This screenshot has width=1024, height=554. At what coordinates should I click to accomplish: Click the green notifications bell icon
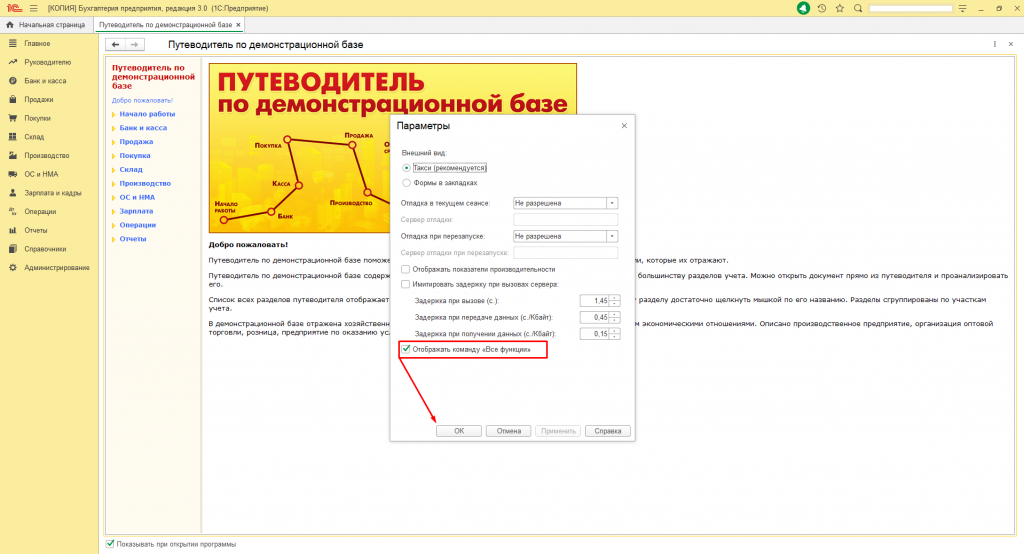tap(803, 8)
